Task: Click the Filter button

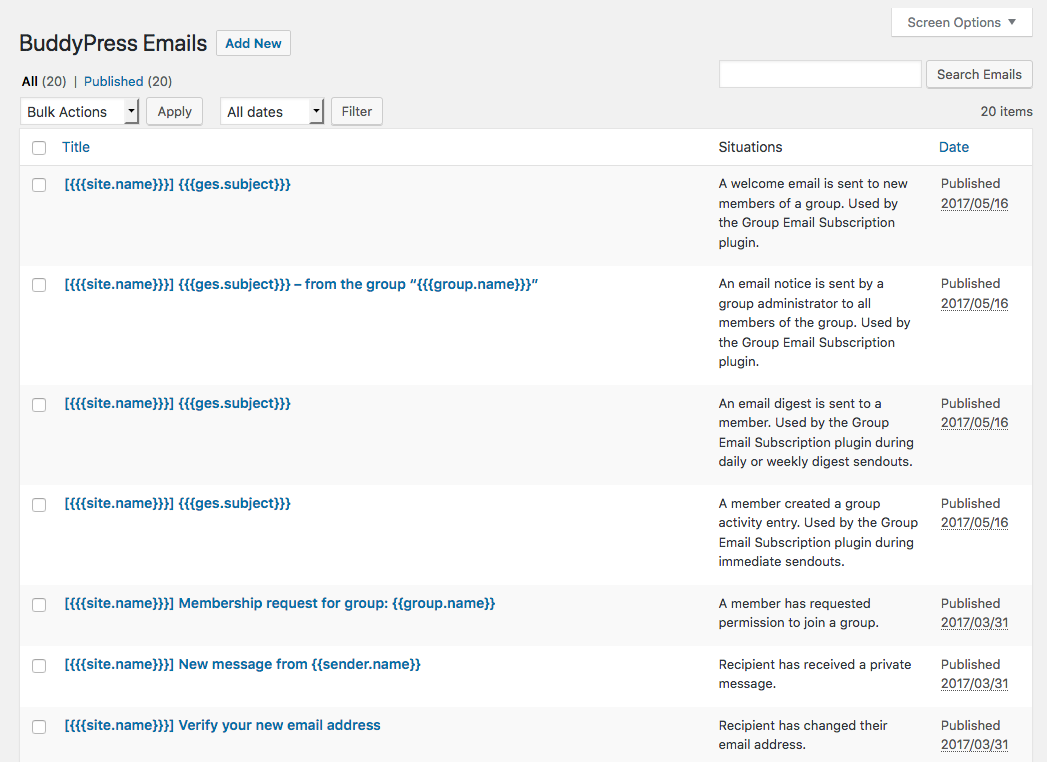Action: [x=357, y=112]
